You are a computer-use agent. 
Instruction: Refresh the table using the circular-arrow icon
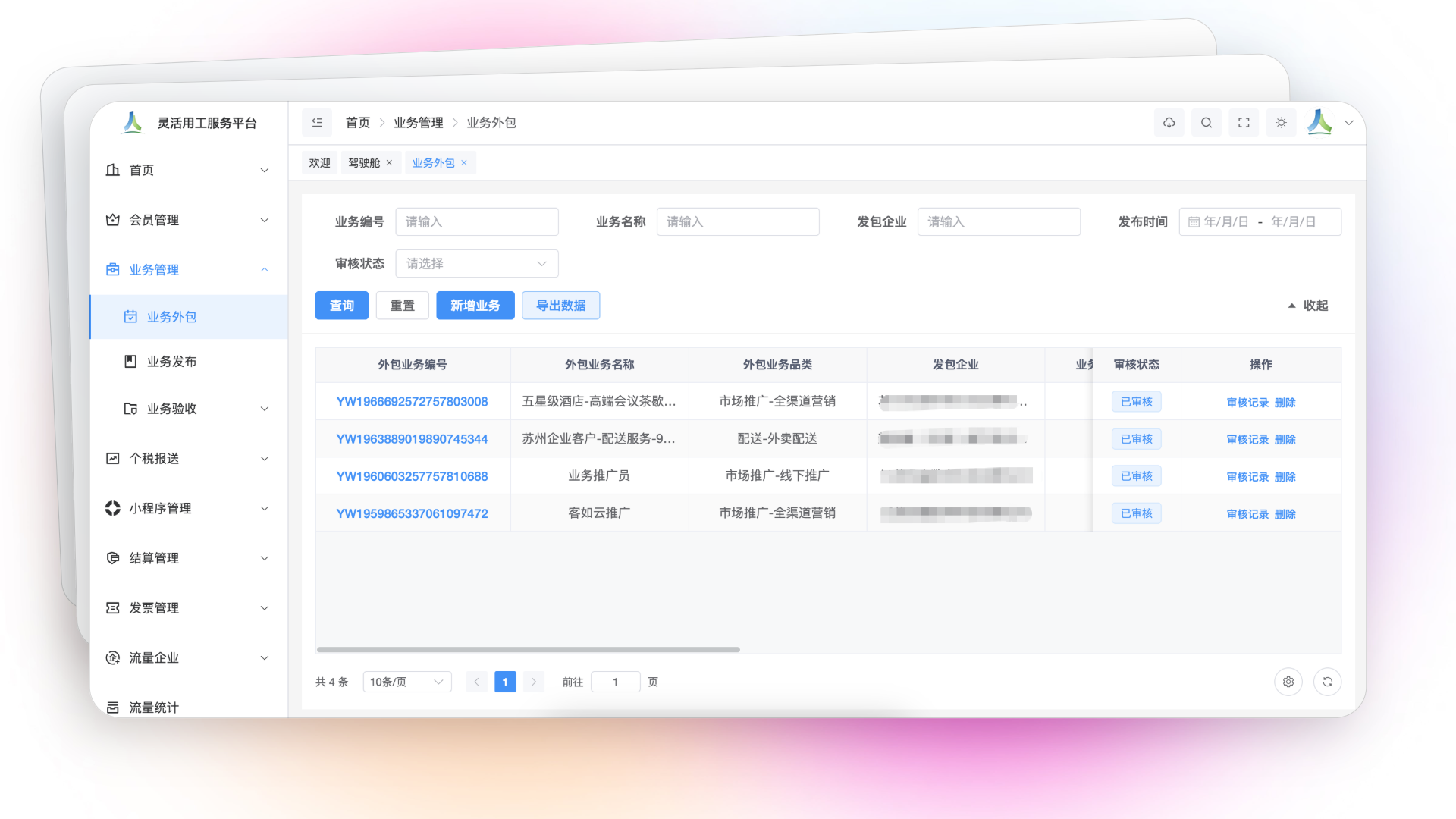click(1327, 682)
